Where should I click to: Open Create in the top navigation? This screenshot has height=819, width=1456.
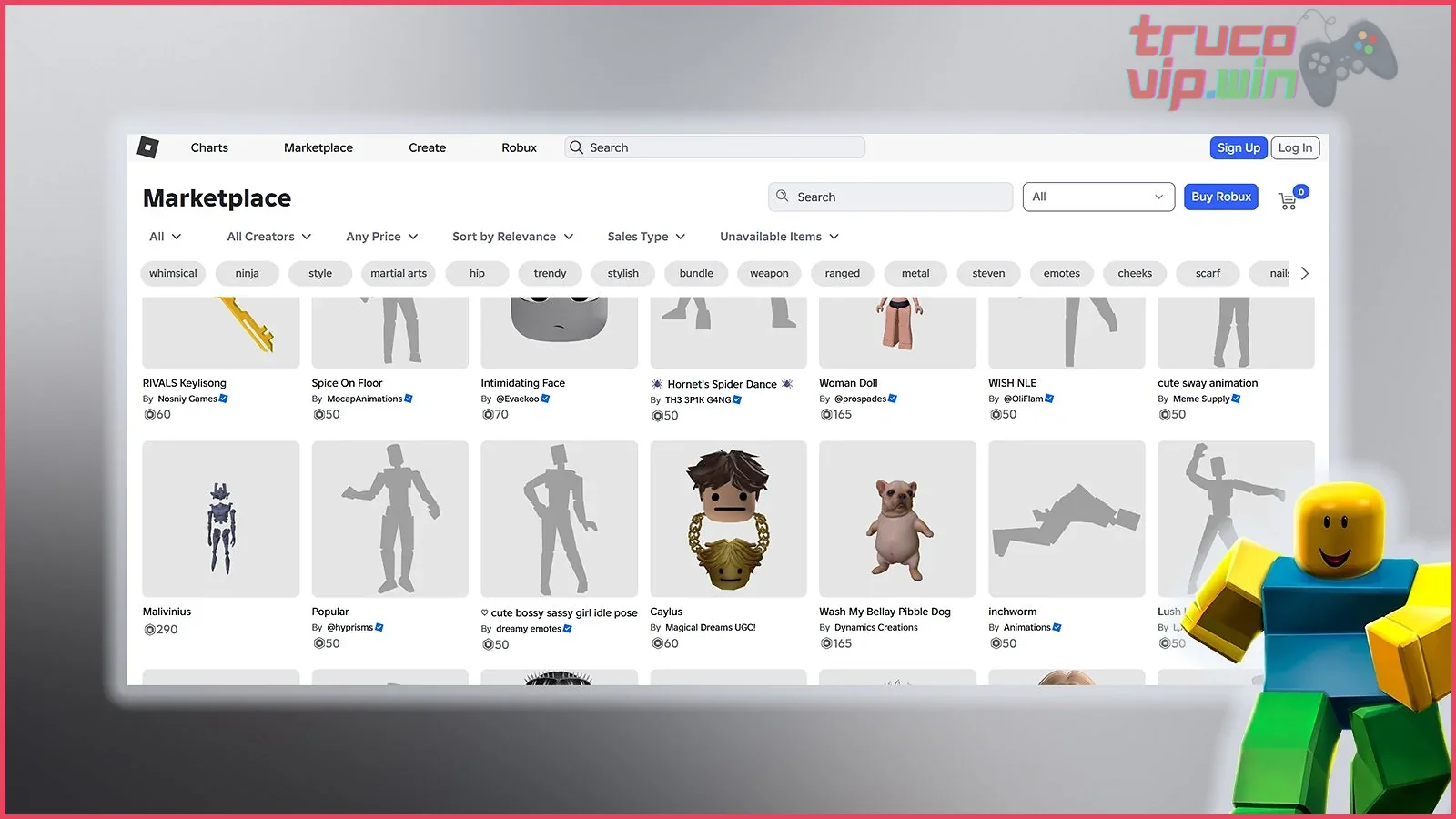point(427,147)
